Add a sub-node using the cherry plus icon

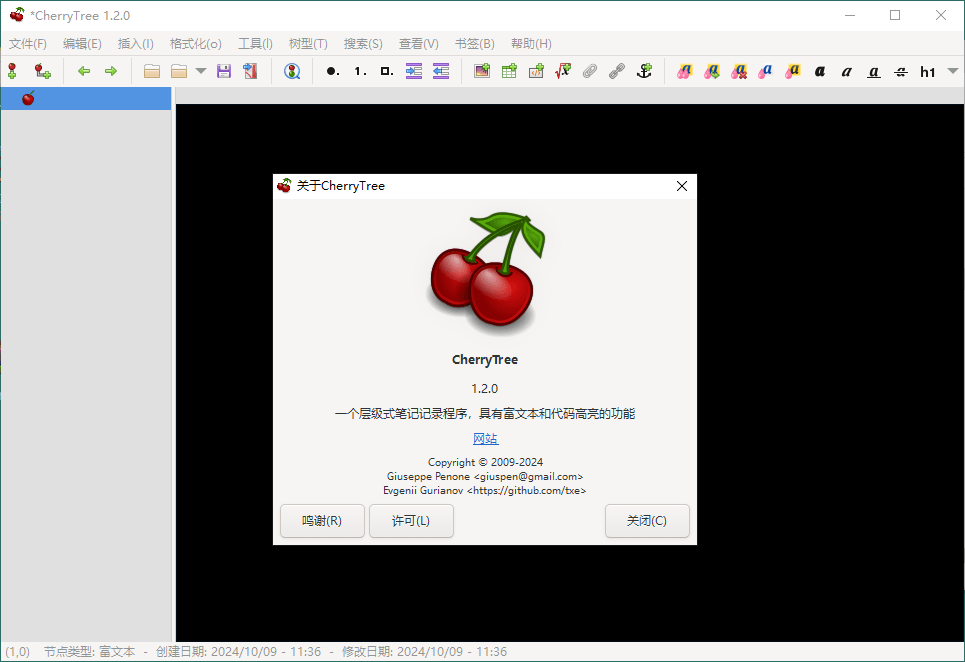[41, 71]
